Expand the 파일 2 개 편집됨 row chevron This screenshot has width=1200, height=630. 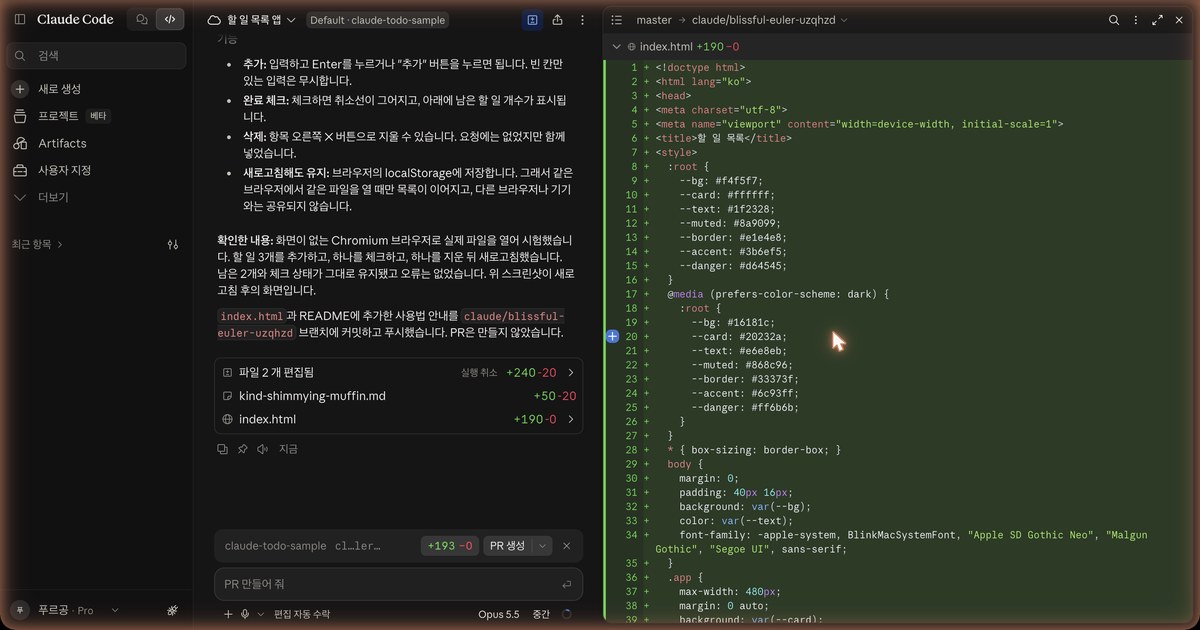pyautogui.click(x=571, y=372)
